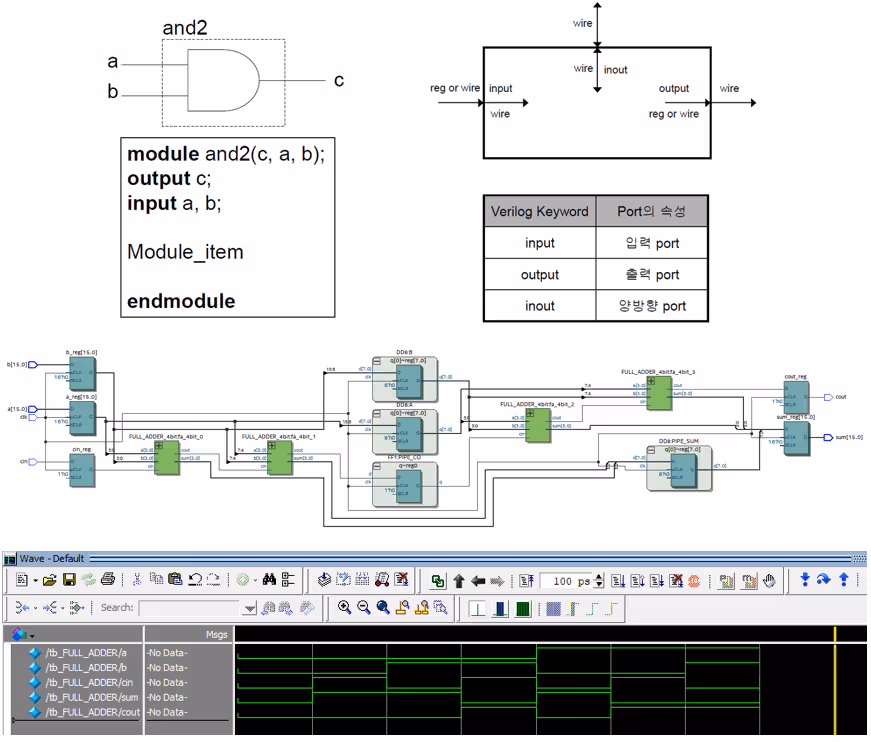This screenshot has height=742, width=871.
Task: Click the Zoom Out magnifier icon
Action: [x=364, y=608]
